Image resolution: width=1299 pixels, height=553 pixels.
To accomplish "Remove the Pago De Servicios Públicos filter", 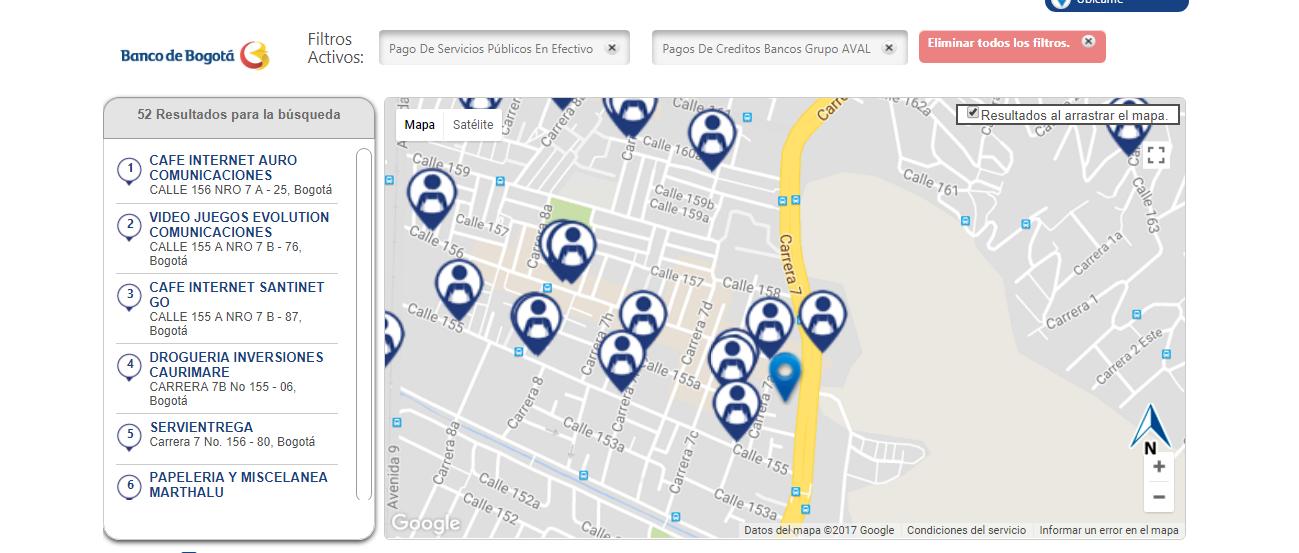I will click(612, 48).
